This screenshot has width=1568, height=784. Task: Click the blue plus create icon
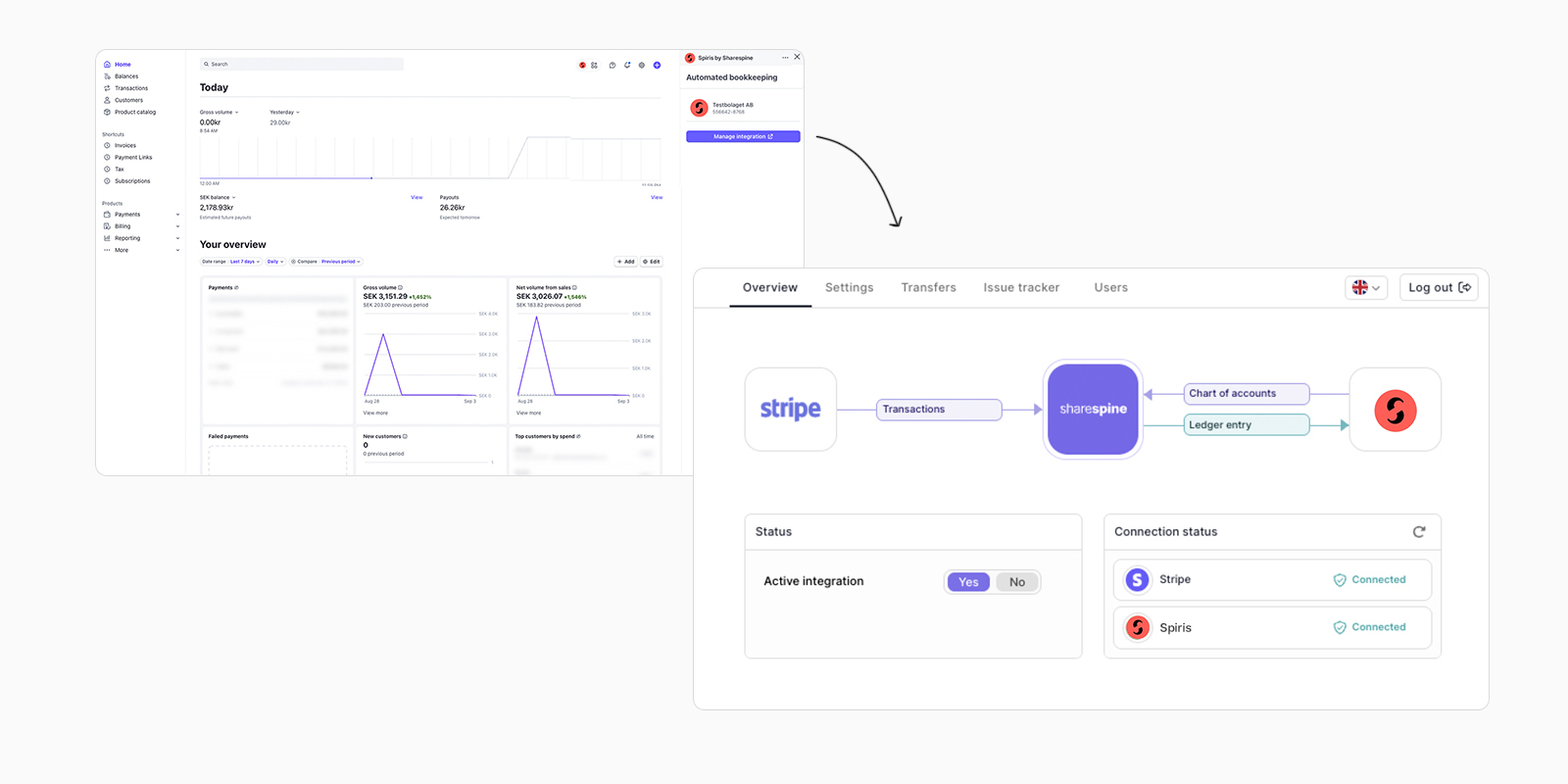point(657,66)
